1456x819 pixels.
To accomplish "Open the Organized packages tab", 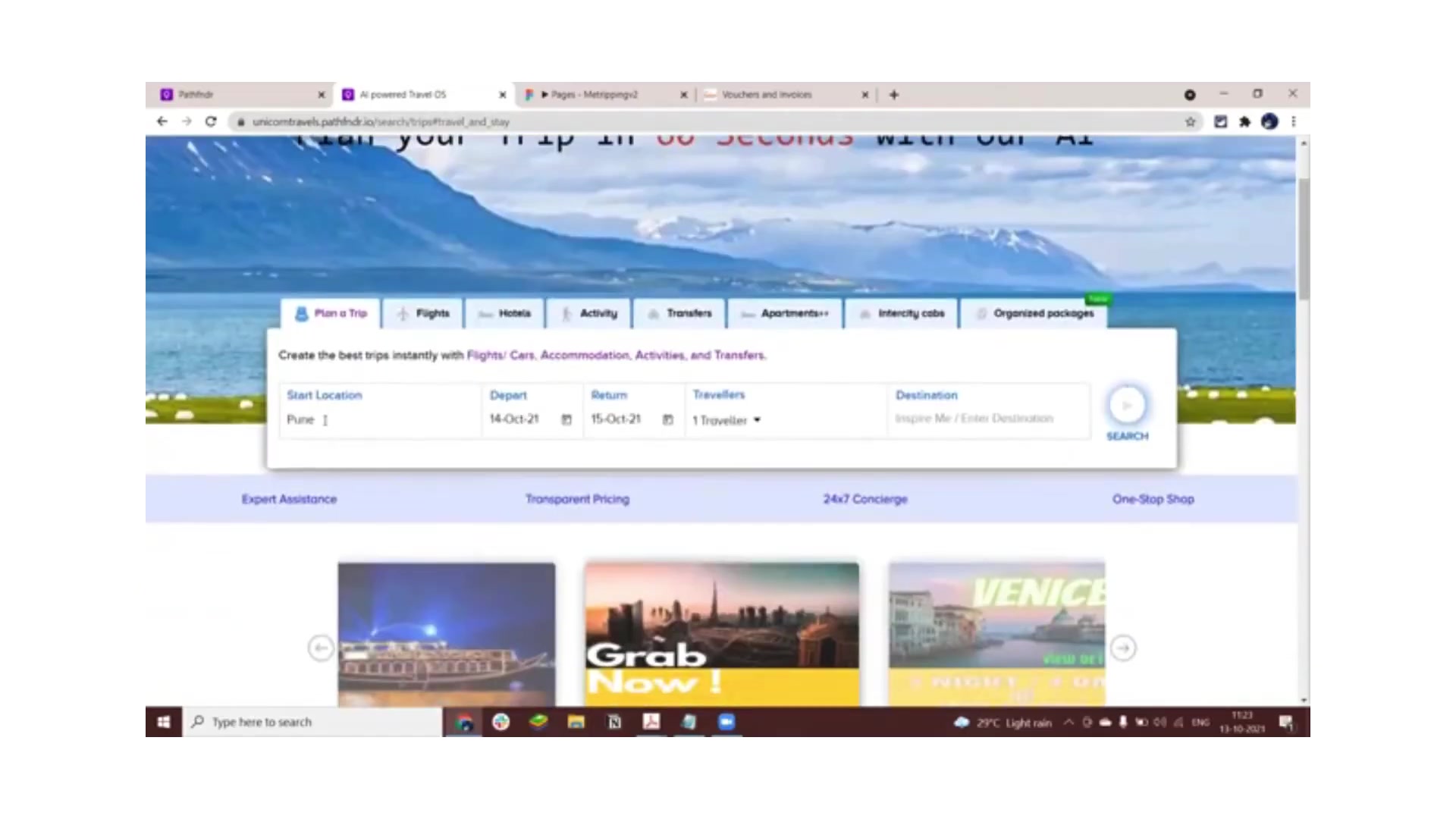I will tap(1034, 313).
